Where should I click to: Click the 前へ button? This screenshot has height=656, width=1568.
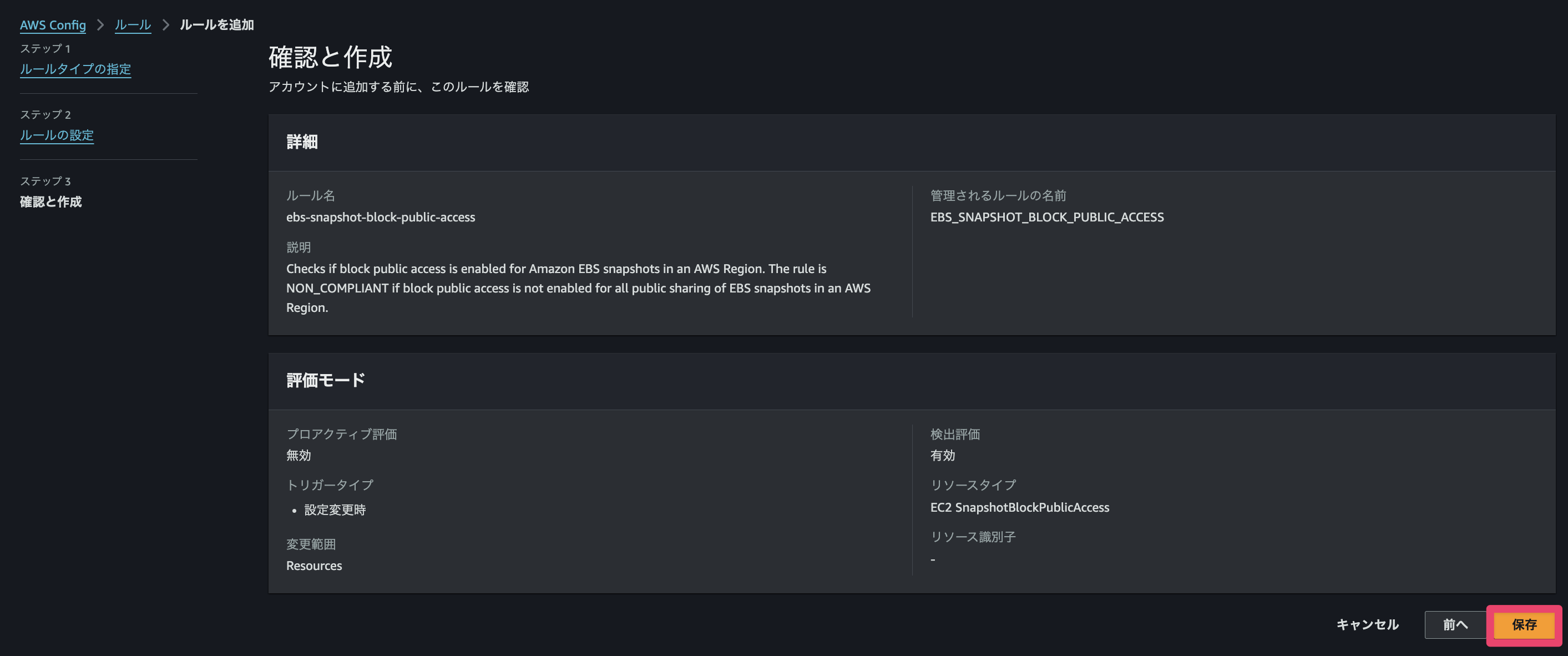(x=1456, y=625)
